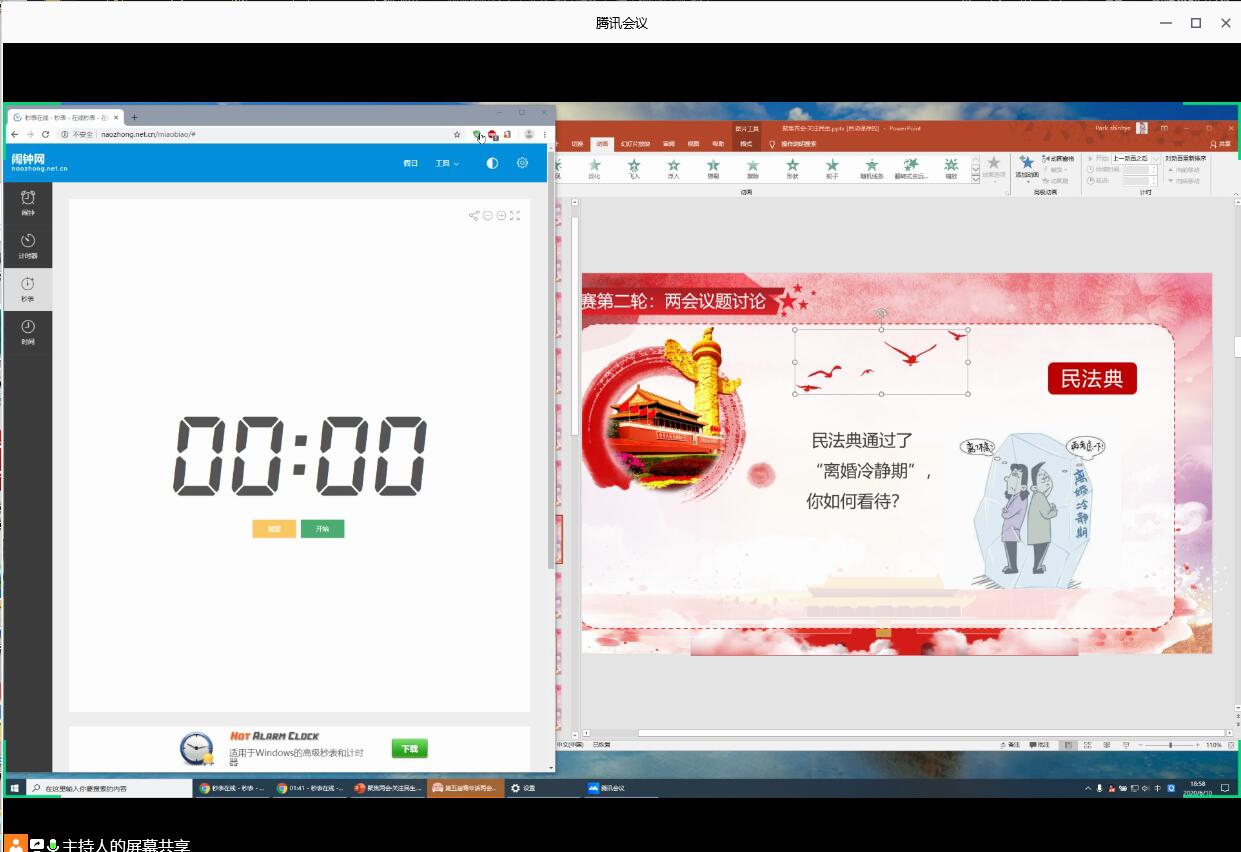Click the 共享 (Share) button in PowerPoint

(x=1220, y=144)
